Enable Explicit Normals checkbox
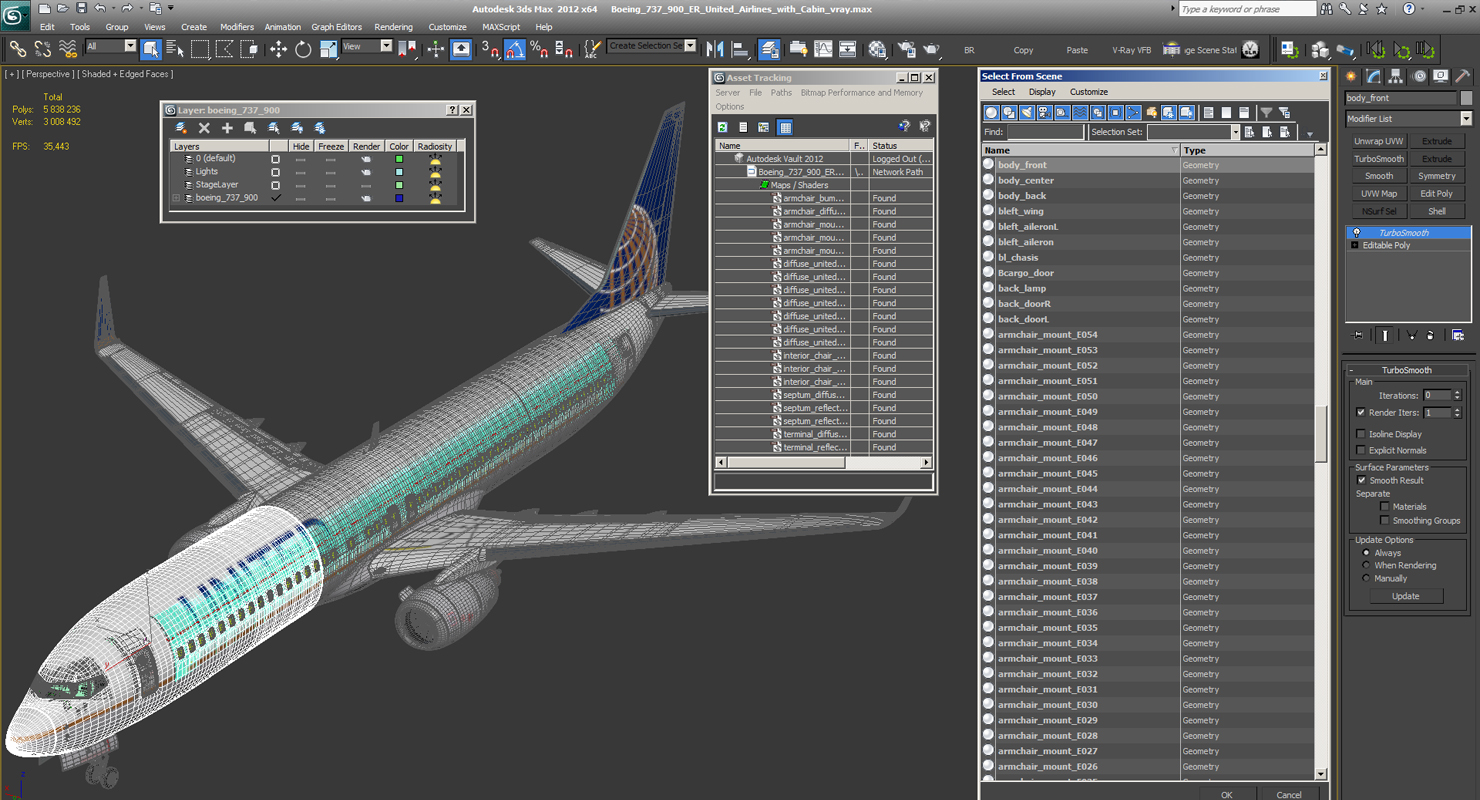 pos(1361,450)
